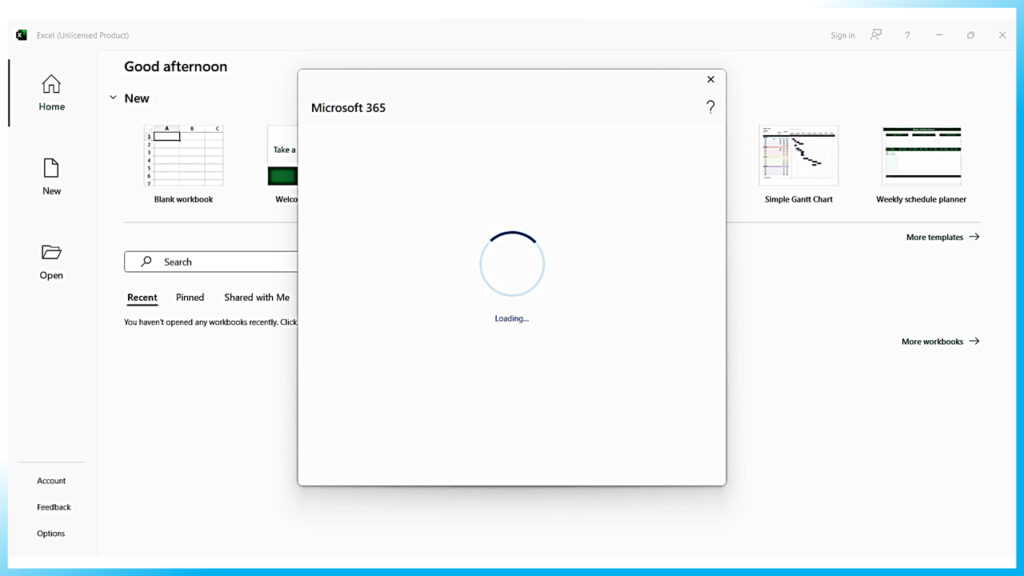The height and width of the screenshot is (576, 1024).
Task: Click the Microsoft 365 dialog help icon
Action: [x=710, y=107]
